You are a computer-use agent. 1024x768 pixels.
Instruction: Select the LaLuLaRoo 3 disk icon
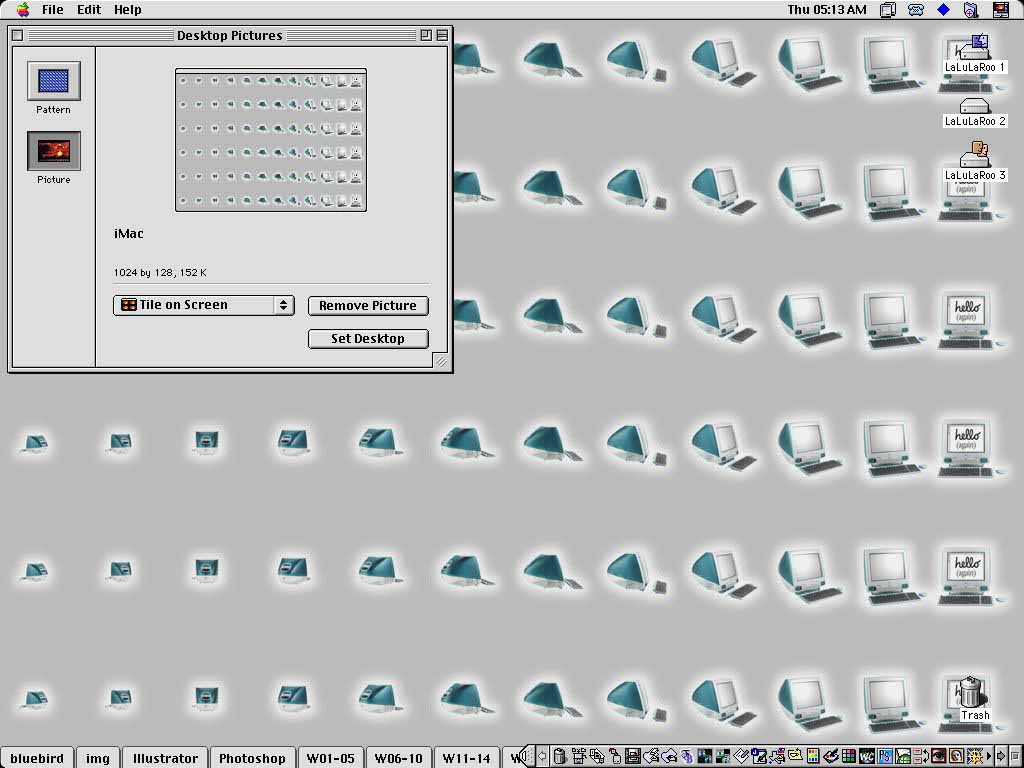pyautogui.click(x=974, y=161)
